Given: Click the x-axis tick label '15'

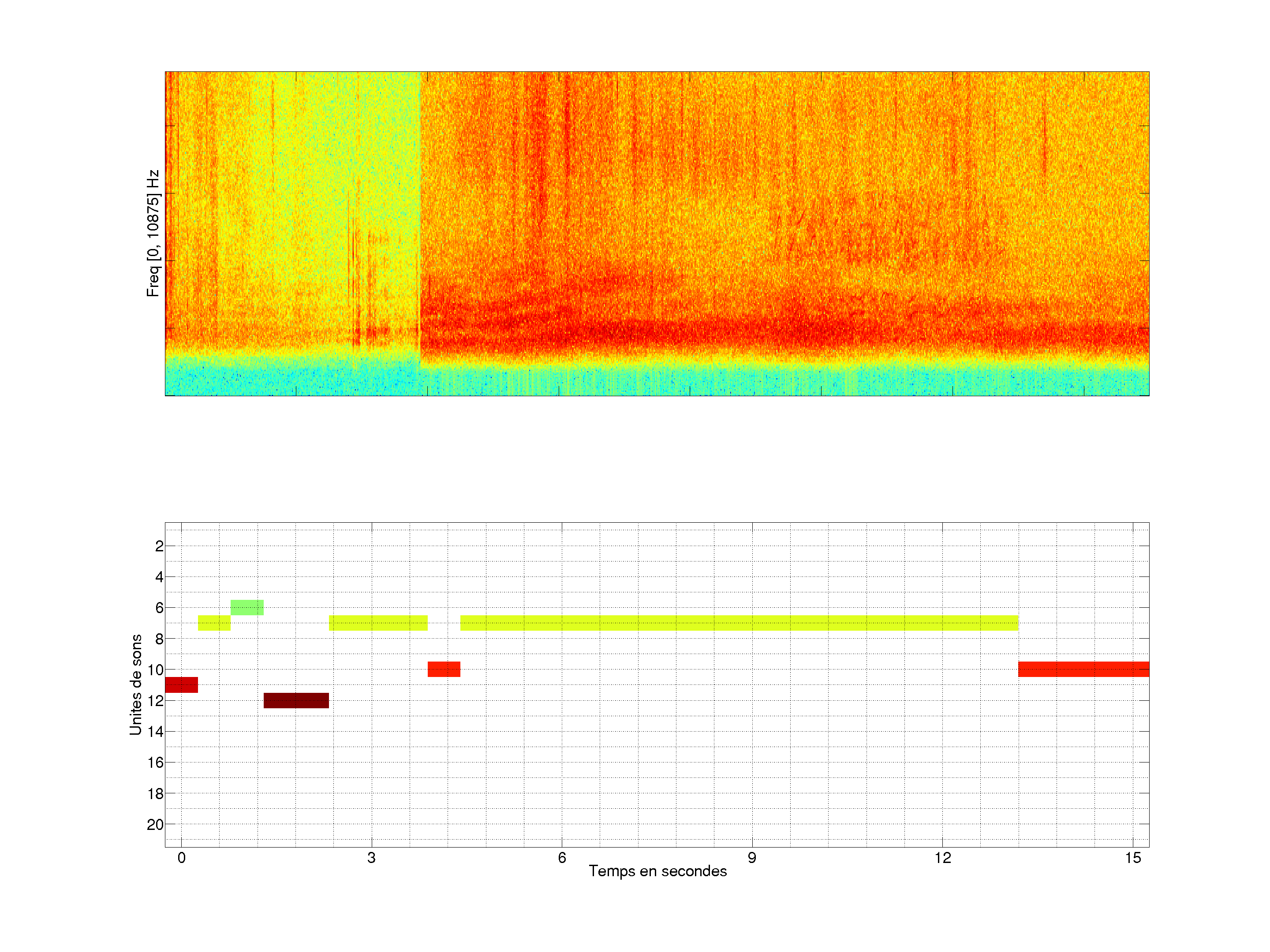Looking at the screenshot, I should pyautogui.click(x=1132, y=858).
